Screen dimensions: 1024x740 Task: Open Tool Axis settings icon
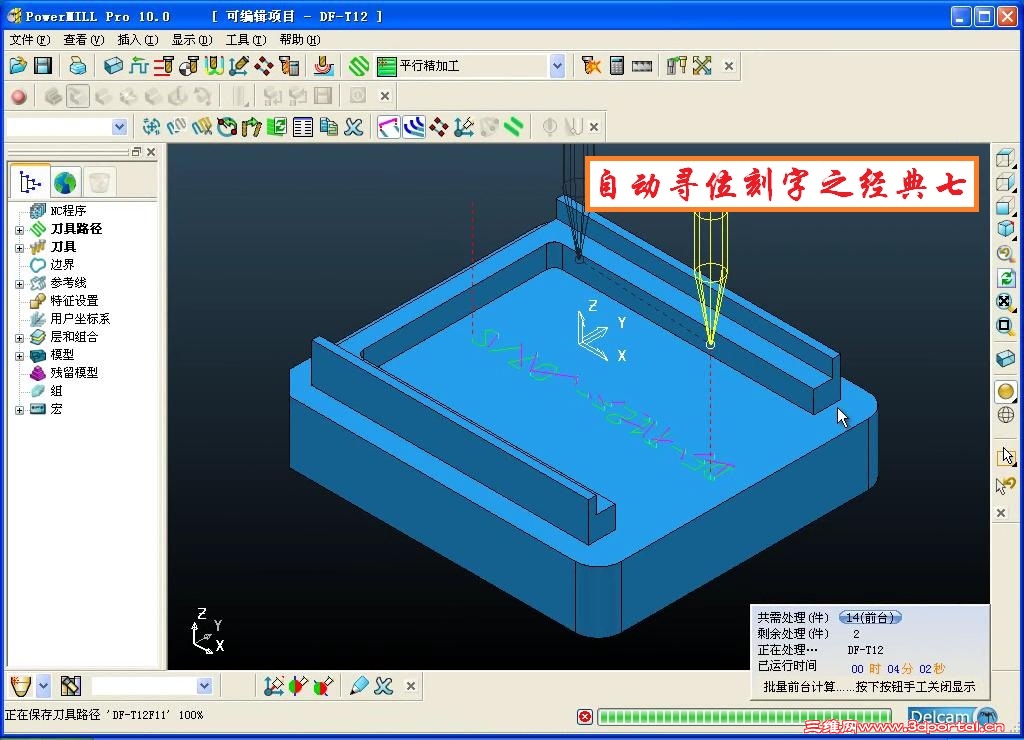point(239,65)
